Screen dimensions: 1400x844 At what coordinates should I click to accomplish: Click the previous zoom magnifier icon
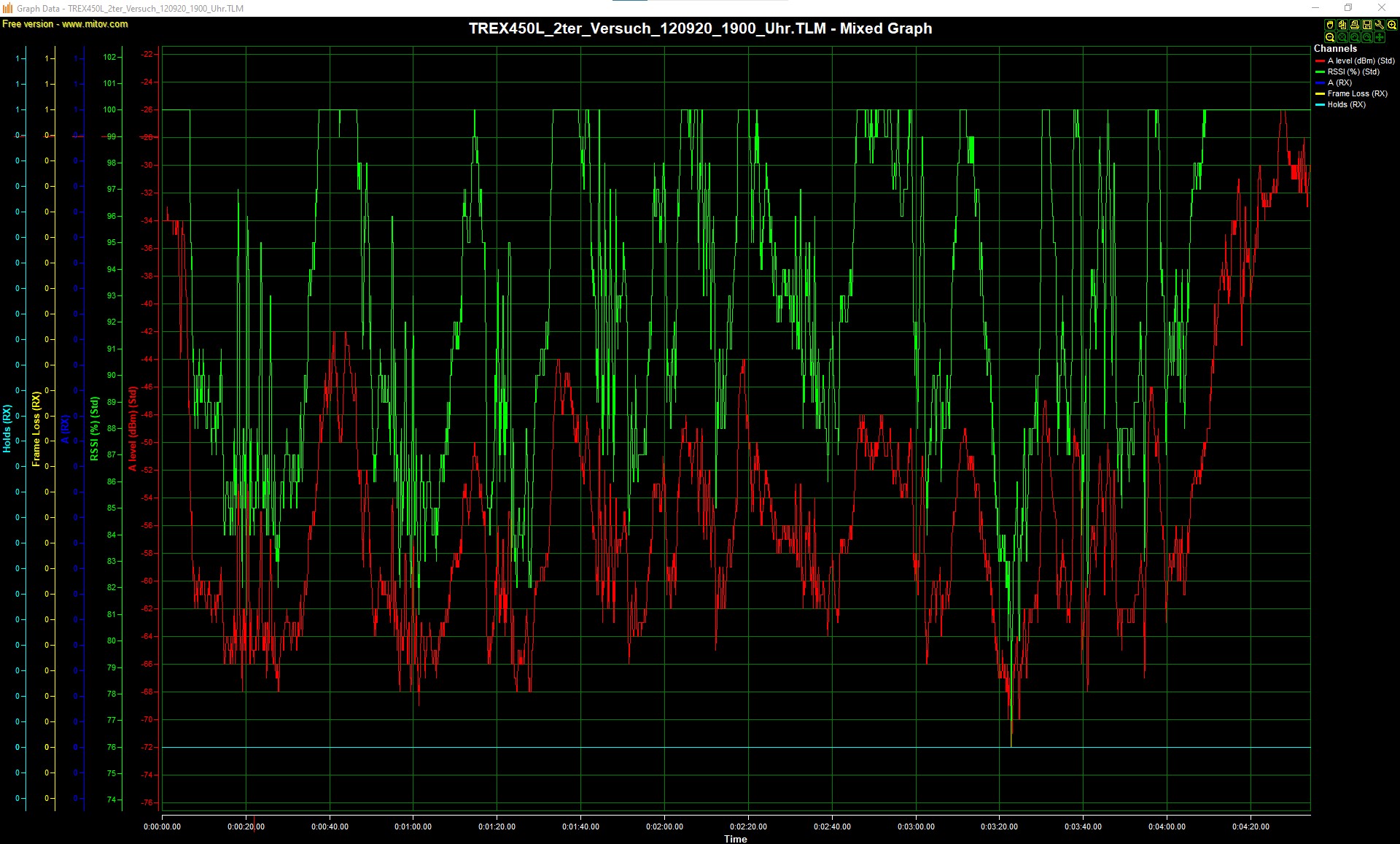1355,37
